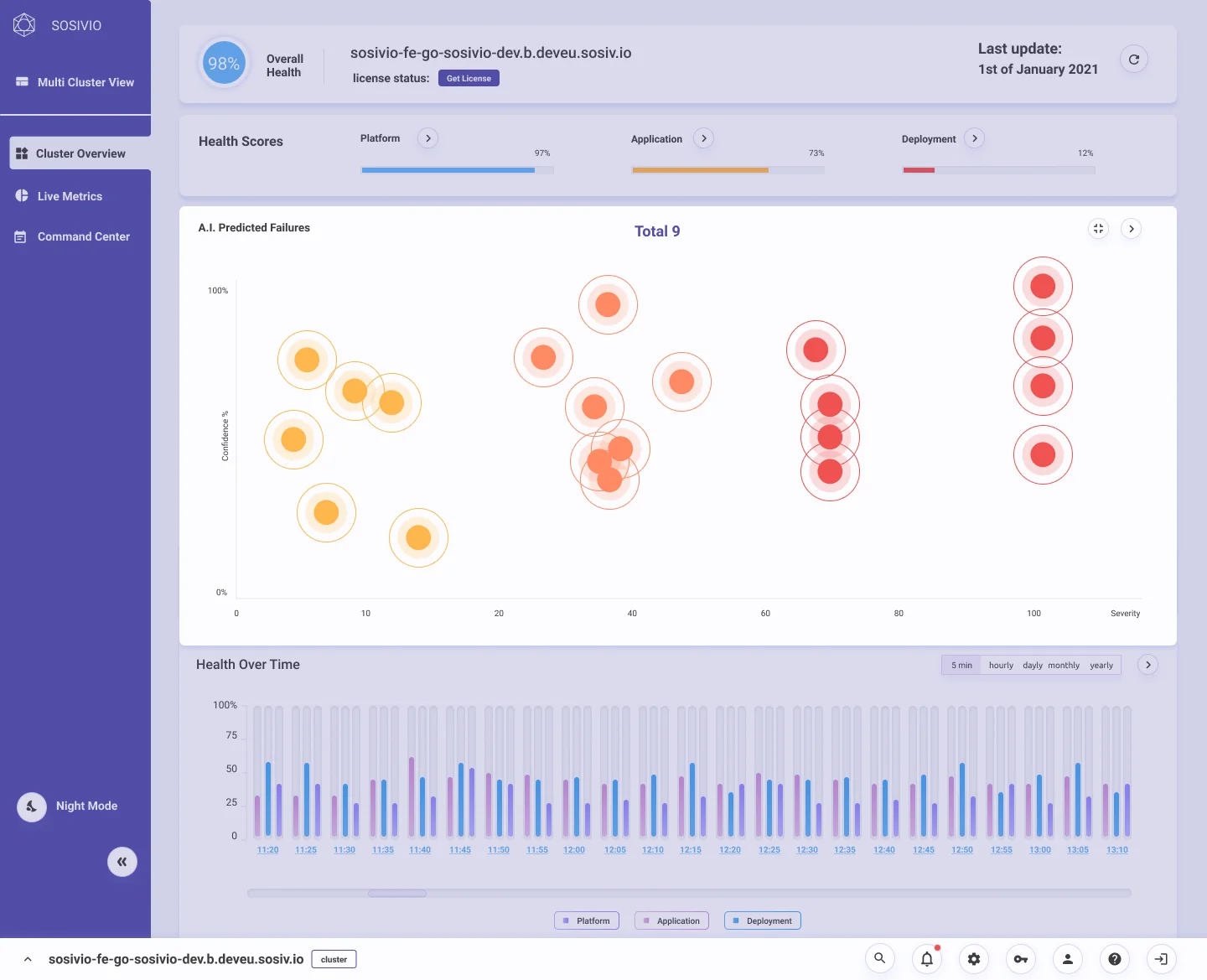The height and width of the screenshot is (980, 1207).
Task: Toggle Night Mode moon button
Action: [32, 806]
